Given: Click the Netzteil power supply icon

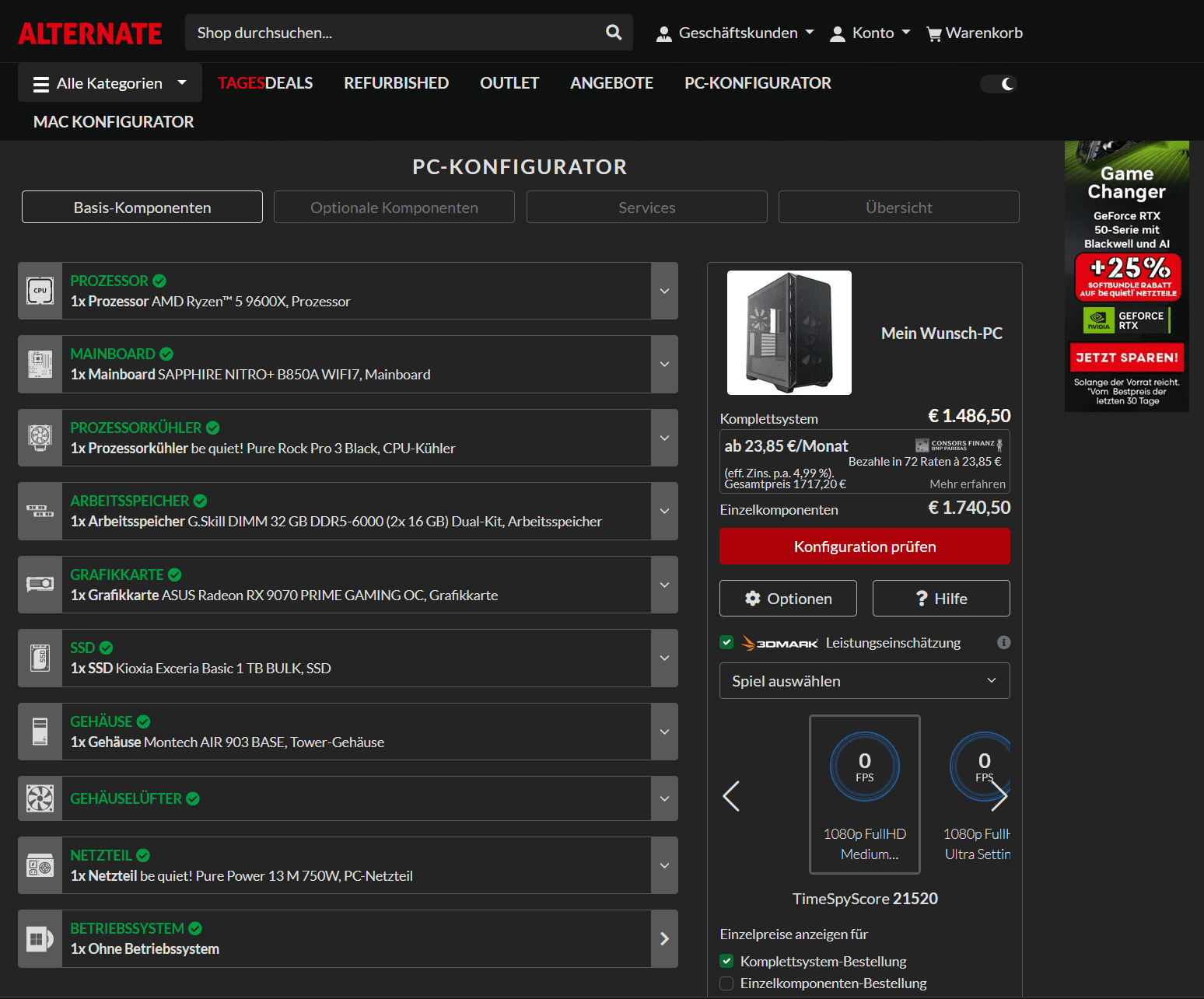Looking at the screenshot, I should coord(40,865).
